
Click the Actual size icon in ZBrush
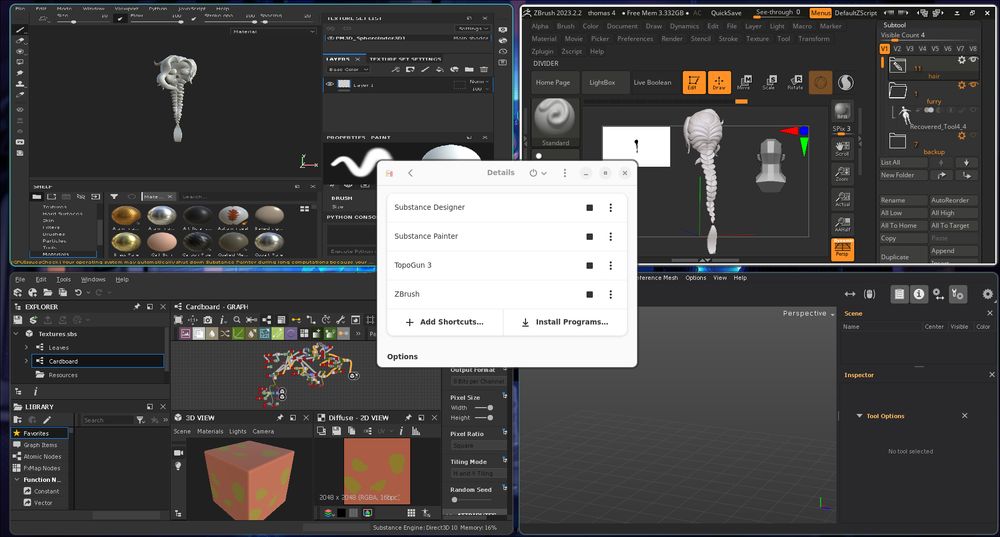click(x=842, y=199)
